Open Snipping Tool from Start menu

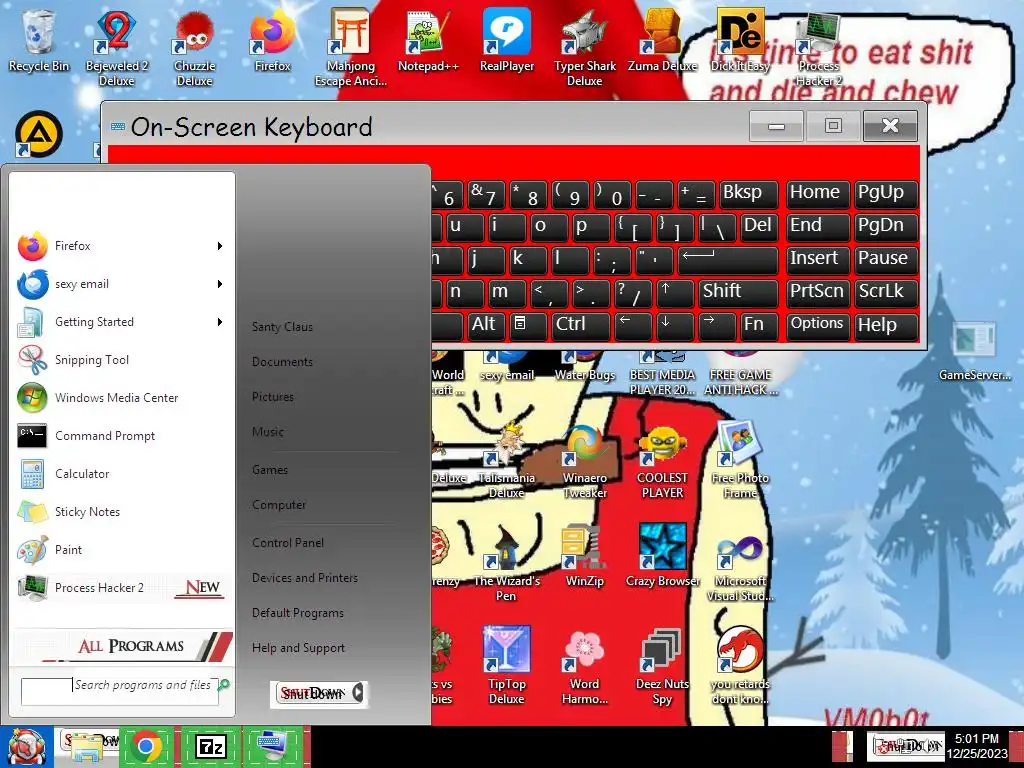[122, 360]
